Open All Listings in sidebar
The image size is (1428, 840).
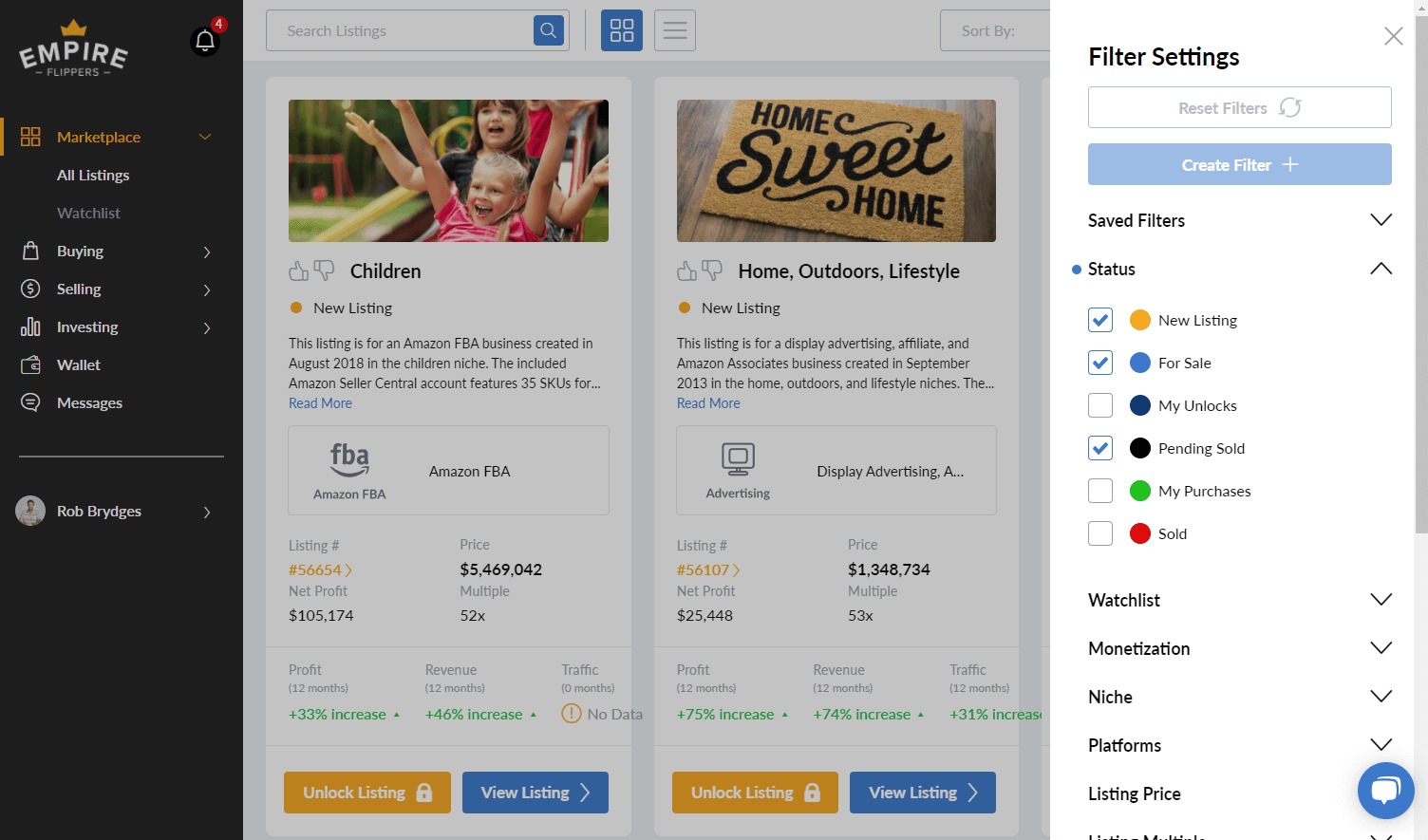(93, 175)
